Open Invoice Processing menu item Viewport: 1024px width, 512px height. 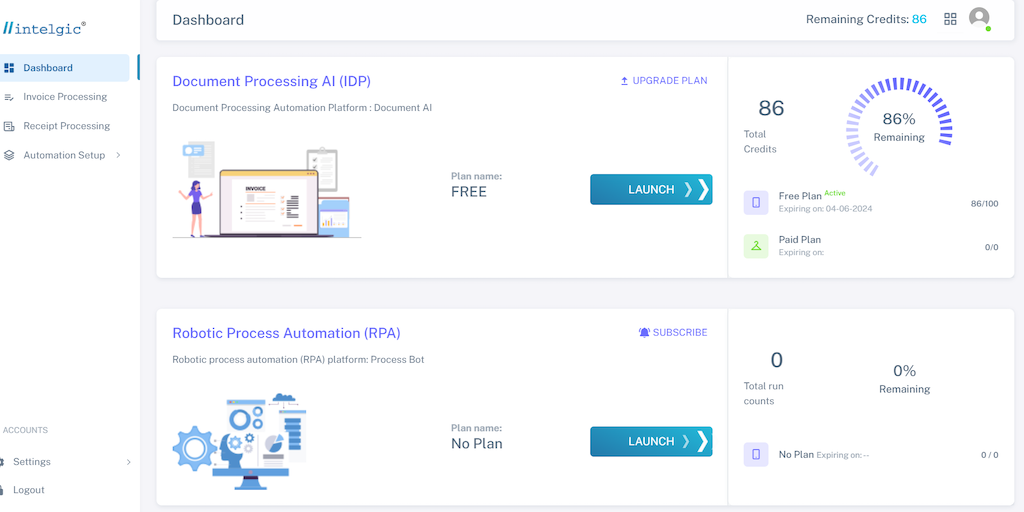click(x=65, y=97)
